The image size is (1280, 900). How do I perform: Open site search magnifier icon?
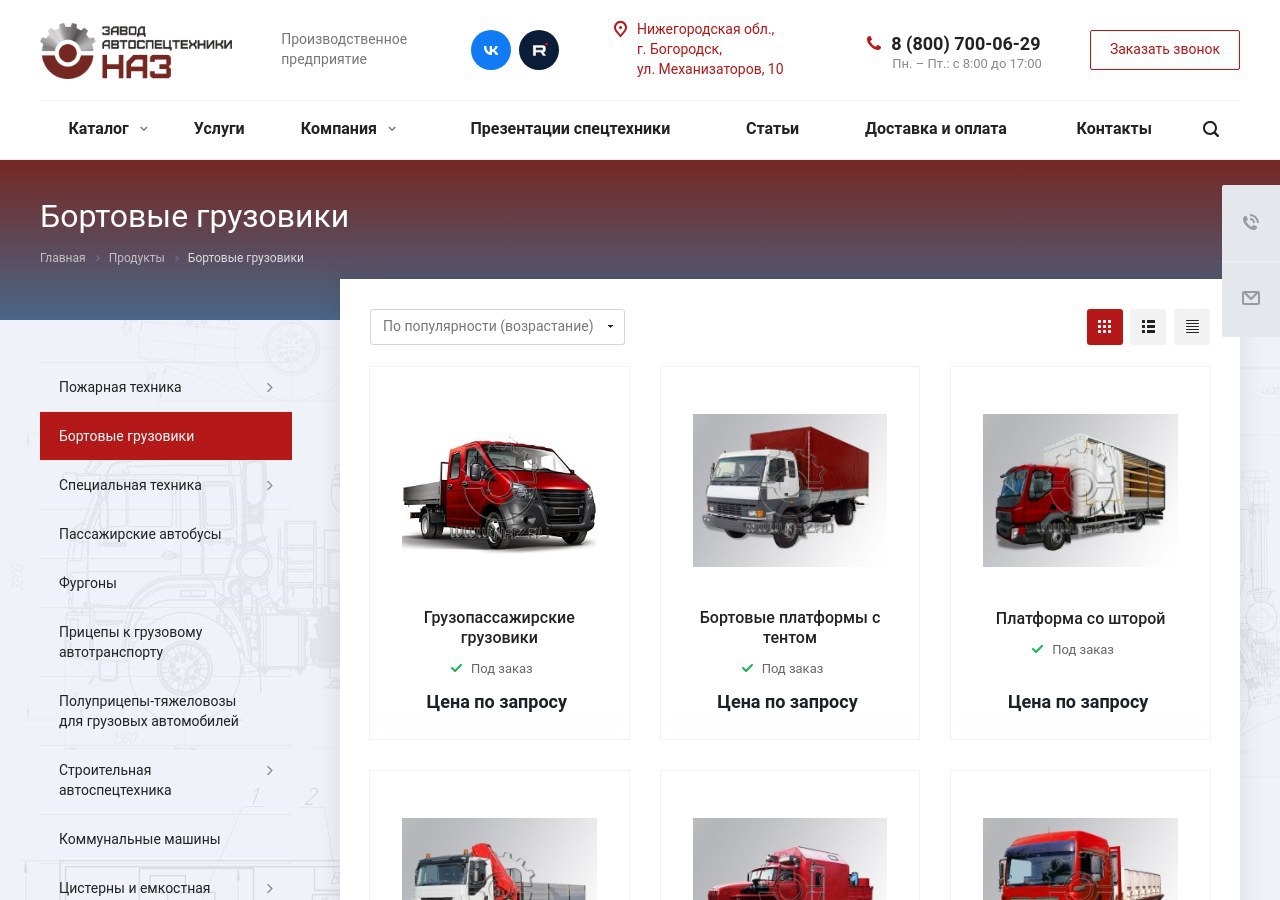point(1211,129)
